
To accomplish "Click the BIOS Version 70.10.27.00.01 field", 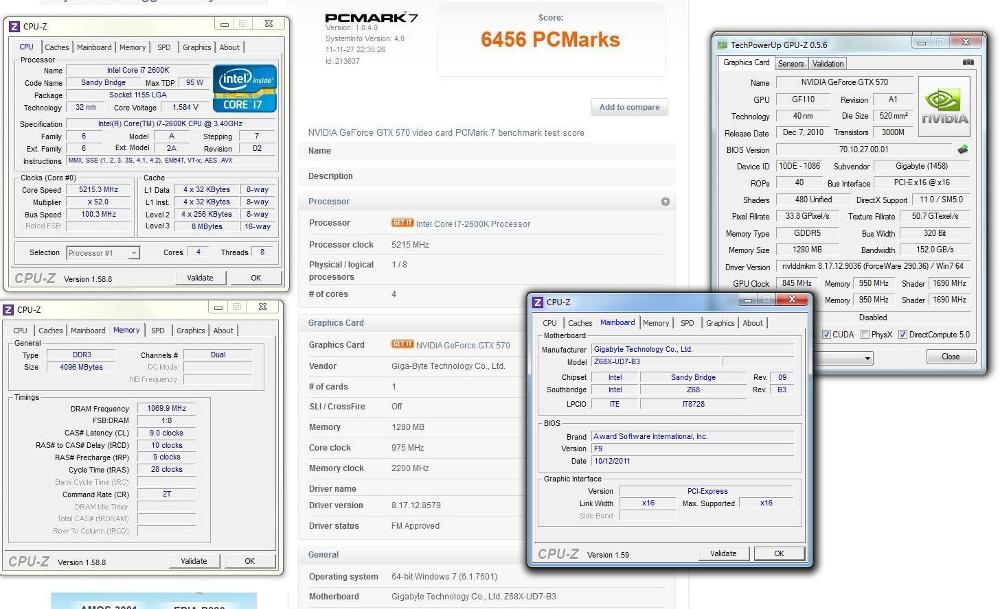I will pyautogui.click(x=864, y=149).
